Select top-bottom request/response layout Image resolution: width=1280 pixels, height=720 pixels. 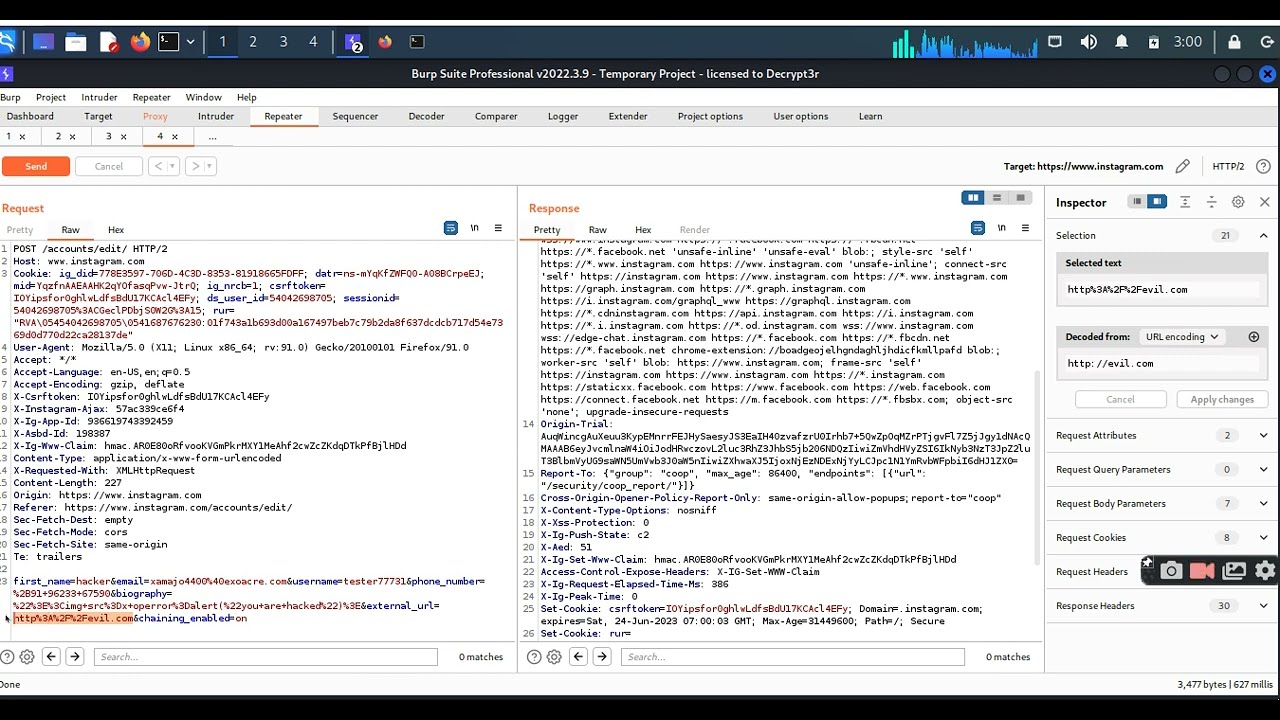[997, 198]
